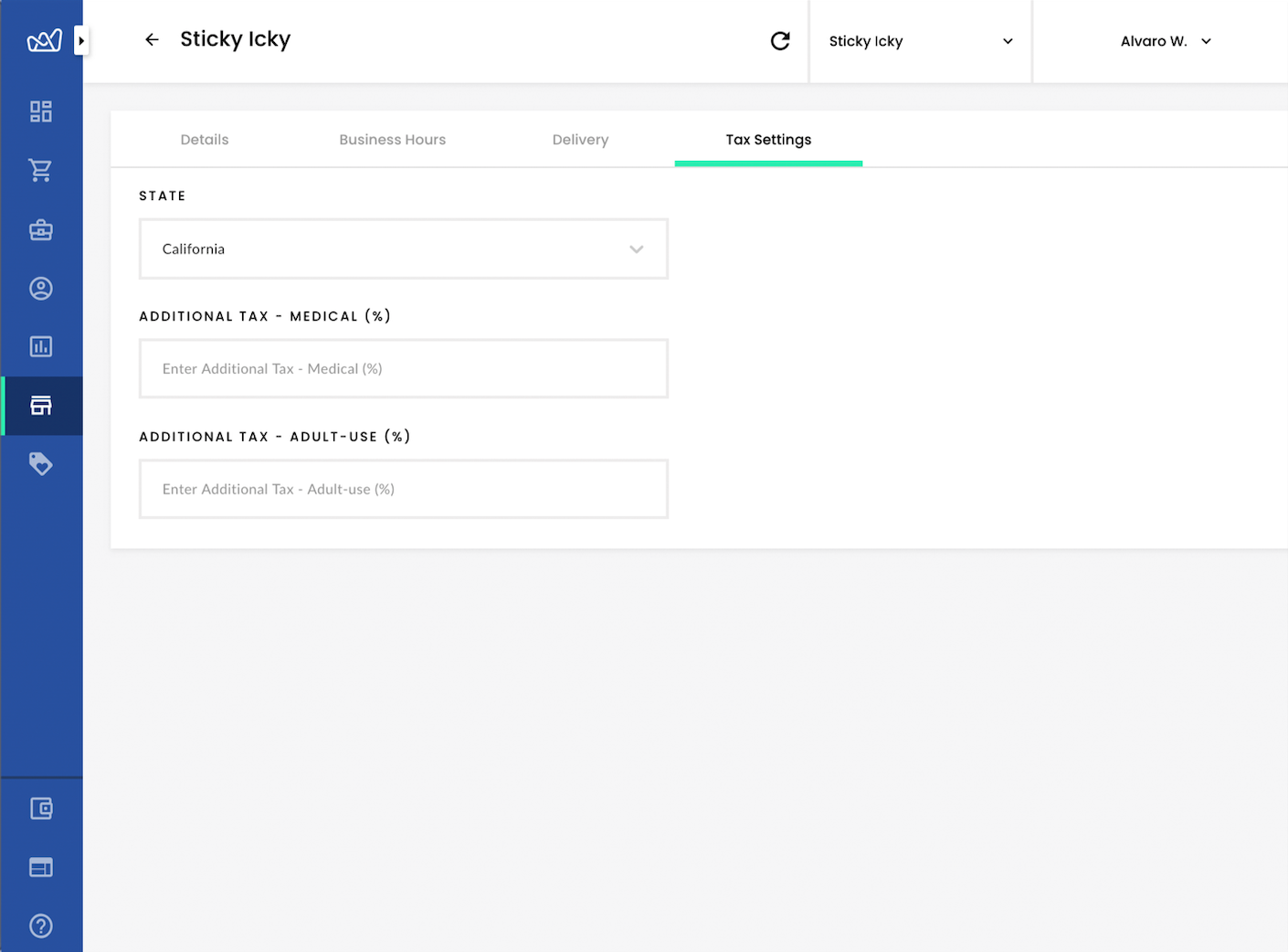Open the dashboard grid icon in sidebar

tap(41, 111)
